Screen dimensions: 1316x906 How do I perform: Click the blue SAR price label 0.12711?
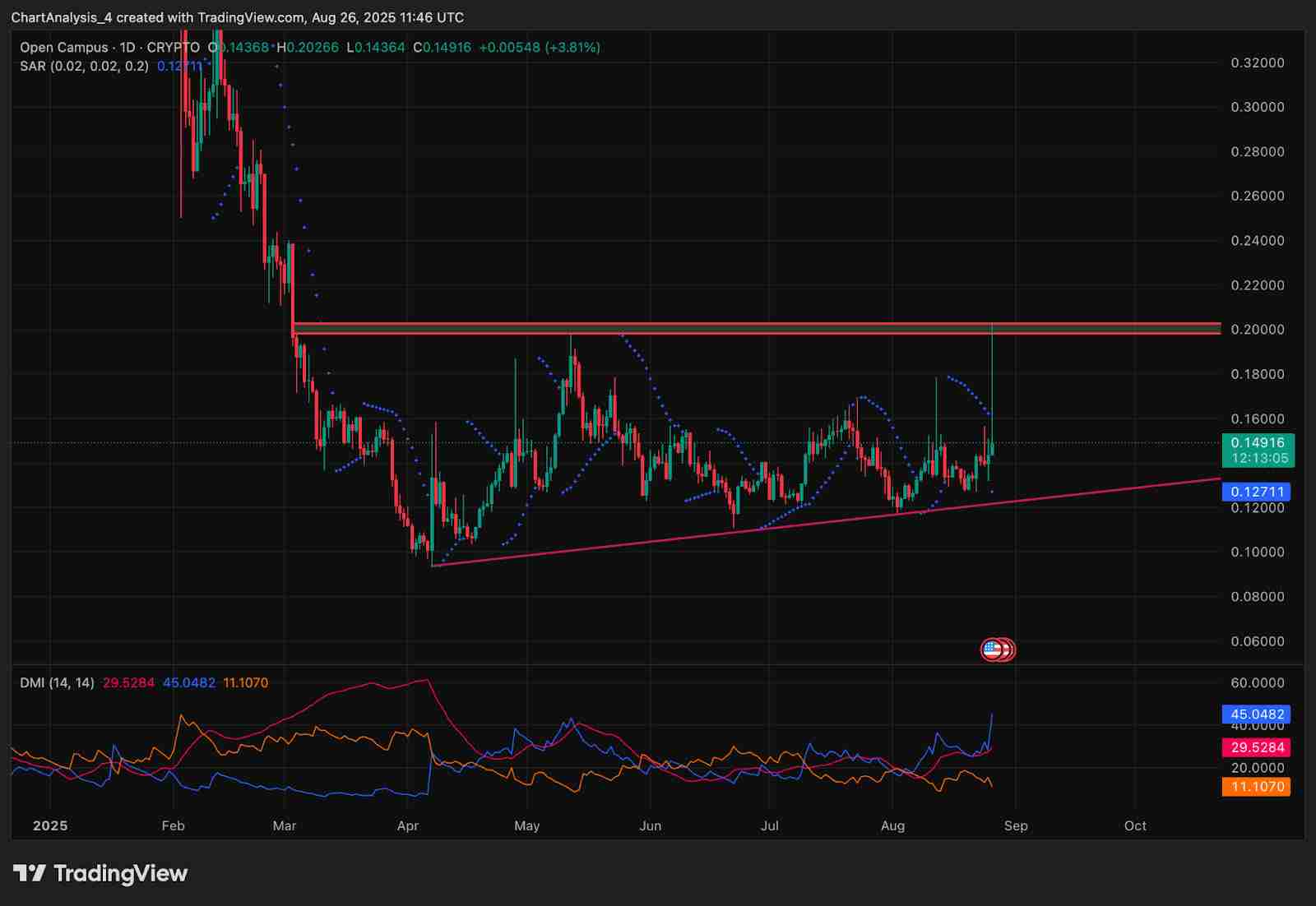1255,492
